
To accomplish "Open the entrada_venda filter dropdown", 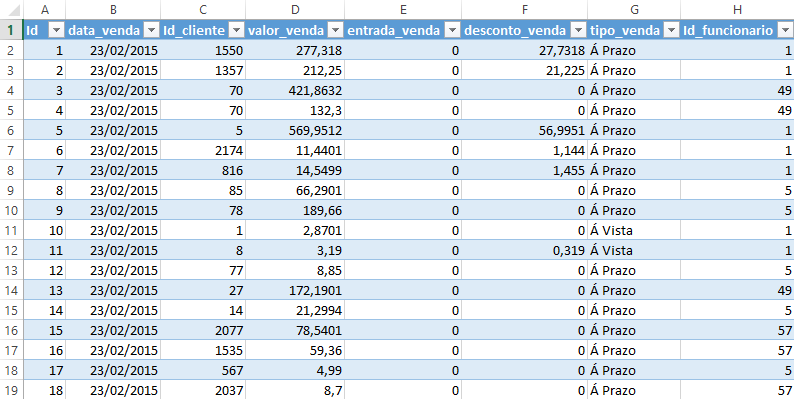I will [452, 31].
